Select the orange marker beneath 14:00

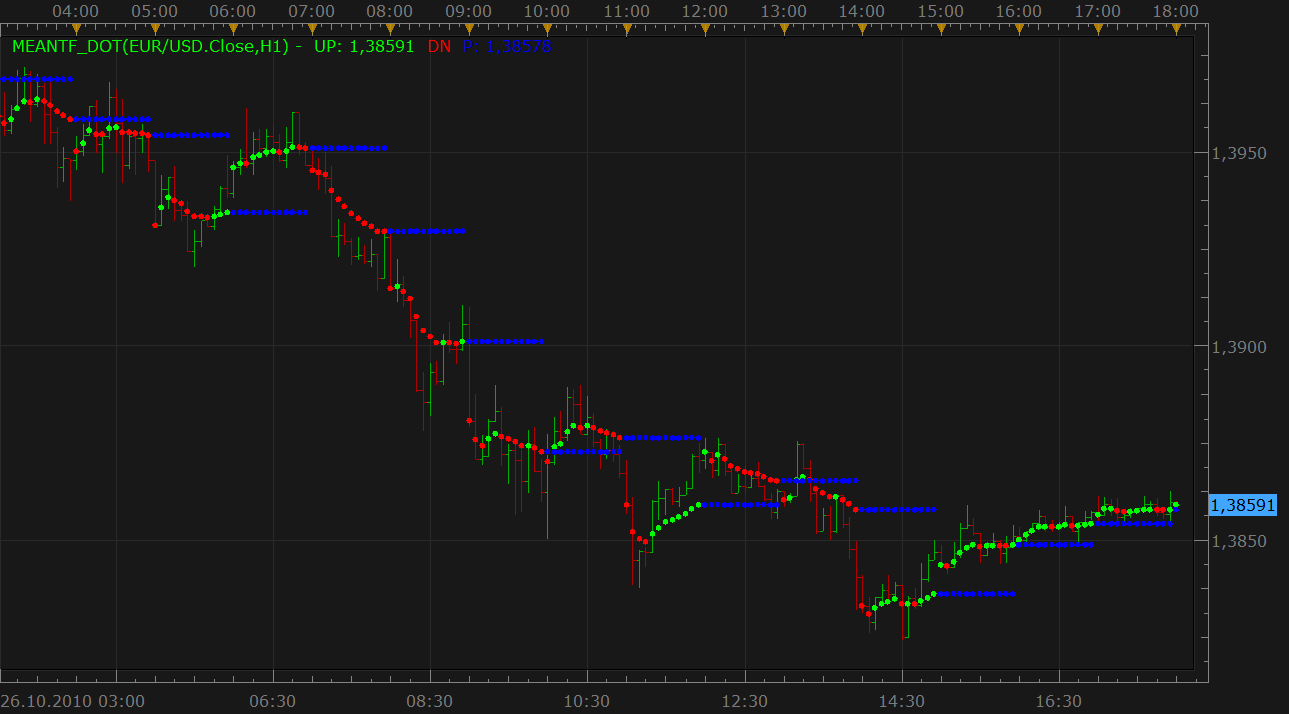click(x=862, y=28)
